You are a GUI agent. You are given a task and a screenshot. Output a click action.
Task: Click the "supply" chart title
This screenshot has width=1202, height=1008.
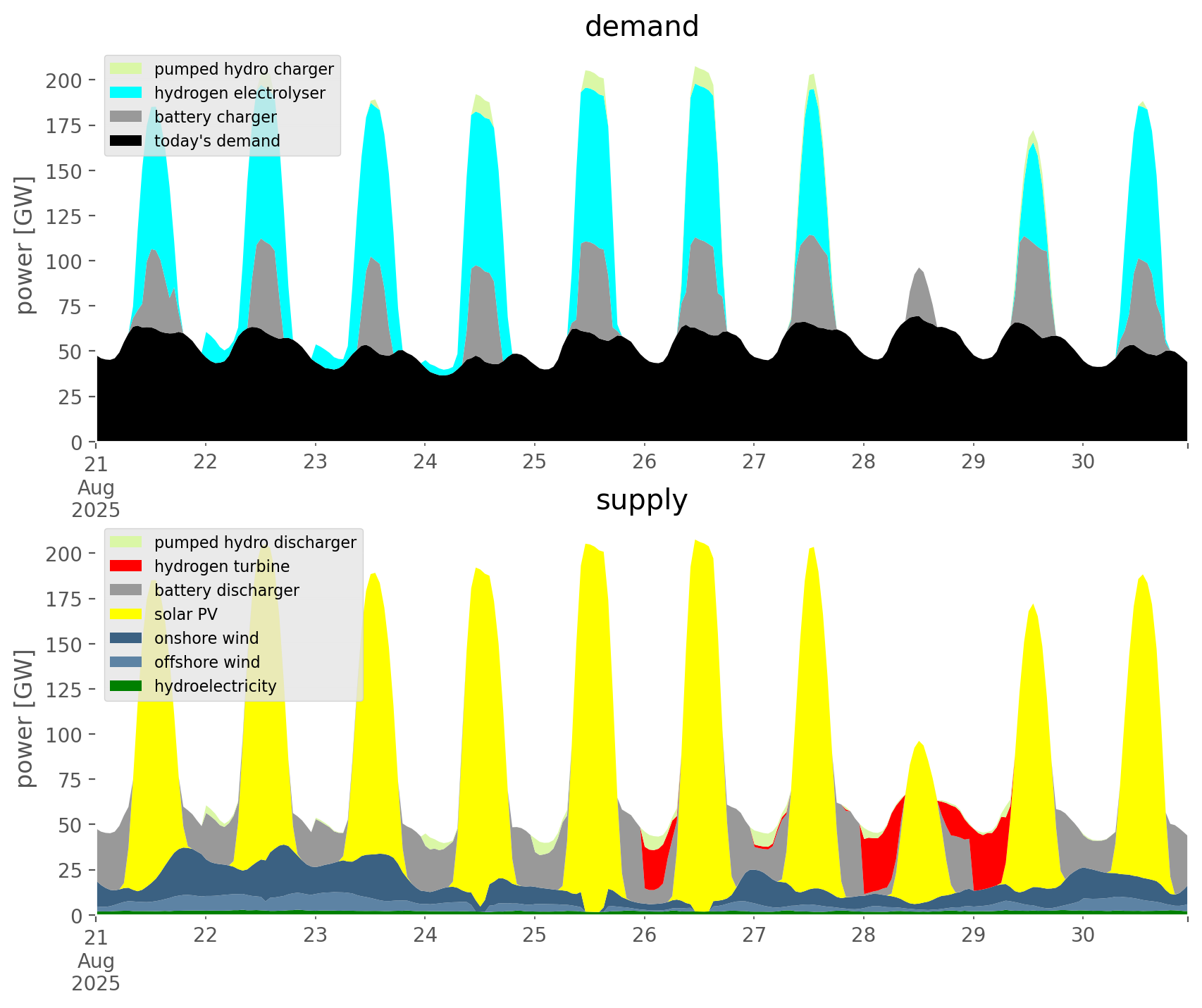coord(642,500)
